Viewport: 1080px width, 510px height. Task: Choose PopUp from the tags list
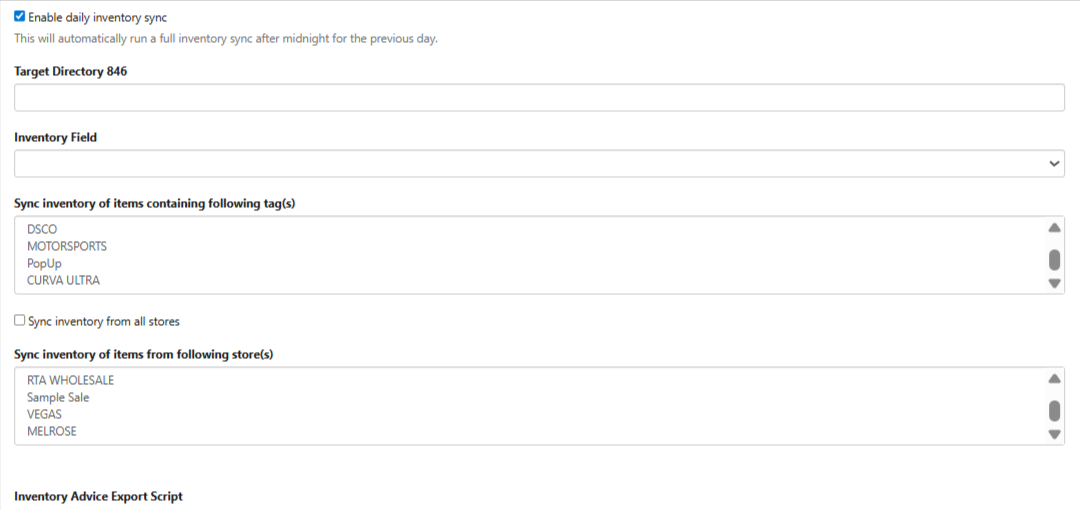tap(44, 263)
